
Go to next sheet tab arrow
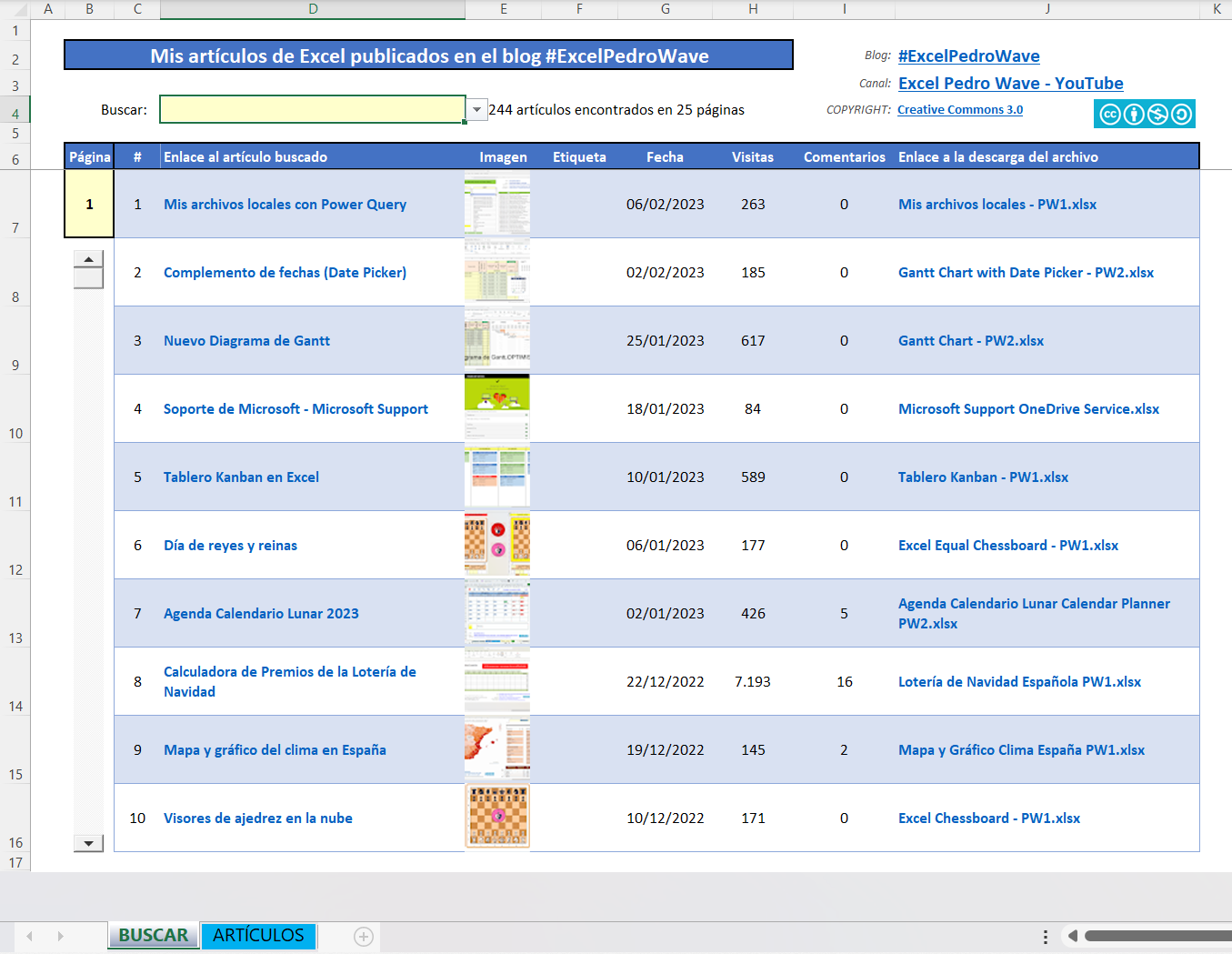pyautogui.click(x=61, y=936)
